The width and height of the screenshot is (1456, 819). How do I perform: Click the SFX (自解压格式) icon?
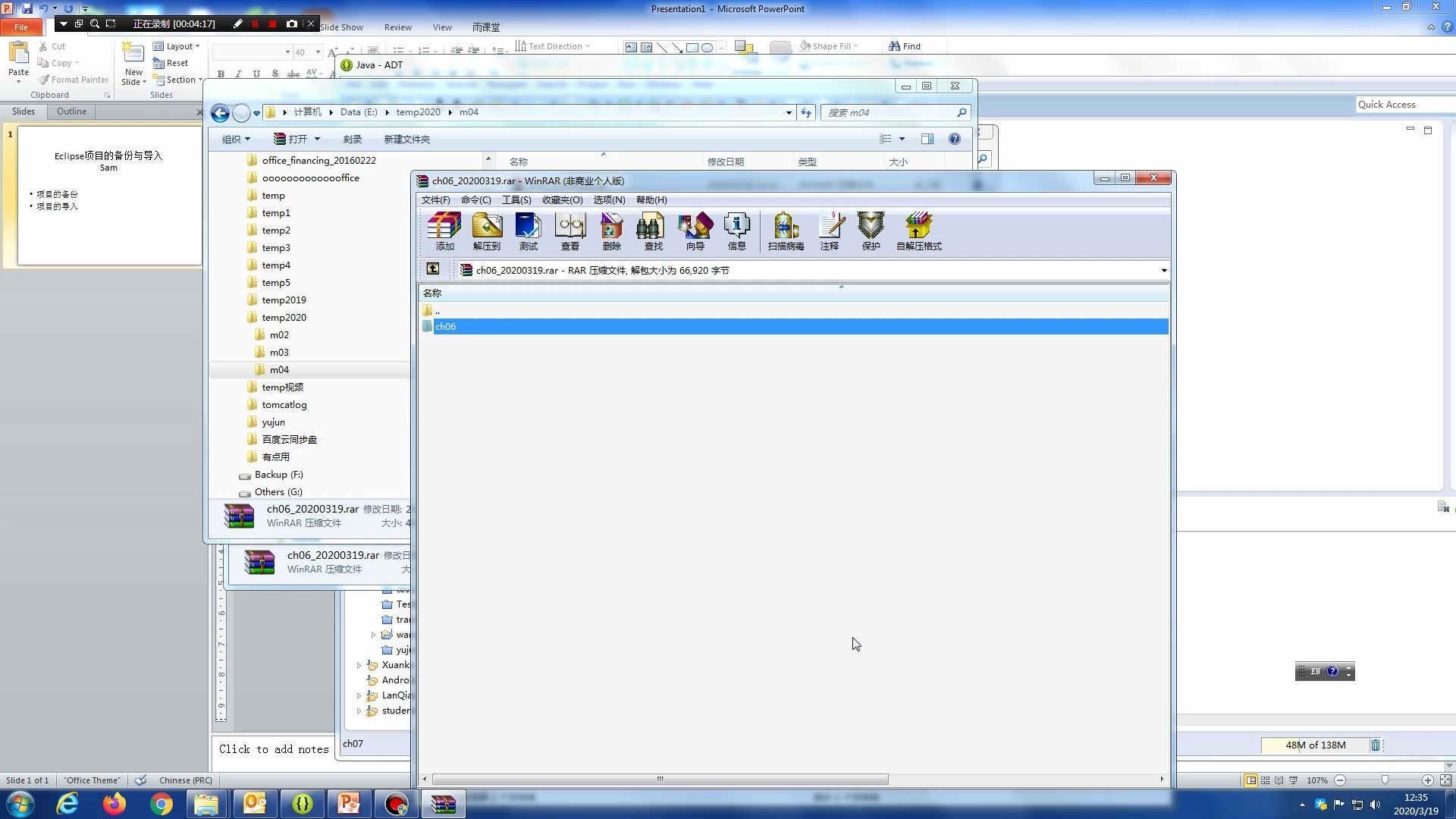tap(918, 231)
